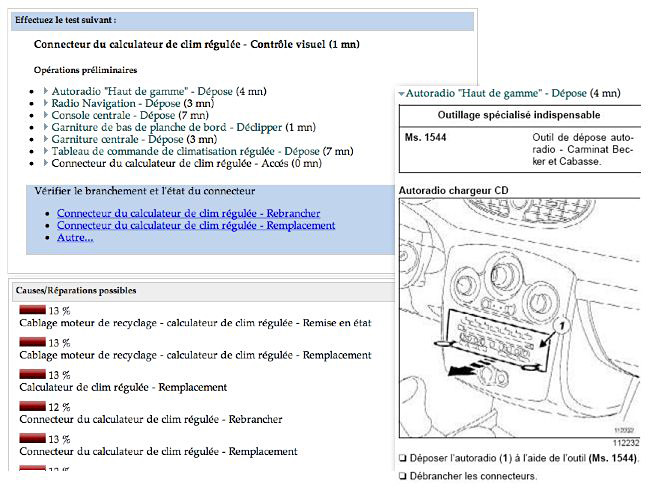
Task: Open the 'Connecteur du calculateur - Remplacement' link
Action: tap(195, 225)
